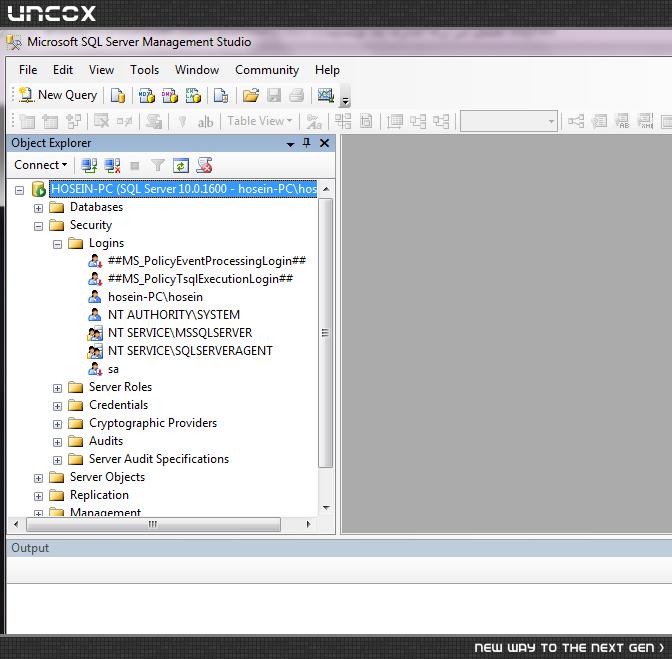Collapse the Security folder
This screenshot has width=672, height=659.
point(38,226)
